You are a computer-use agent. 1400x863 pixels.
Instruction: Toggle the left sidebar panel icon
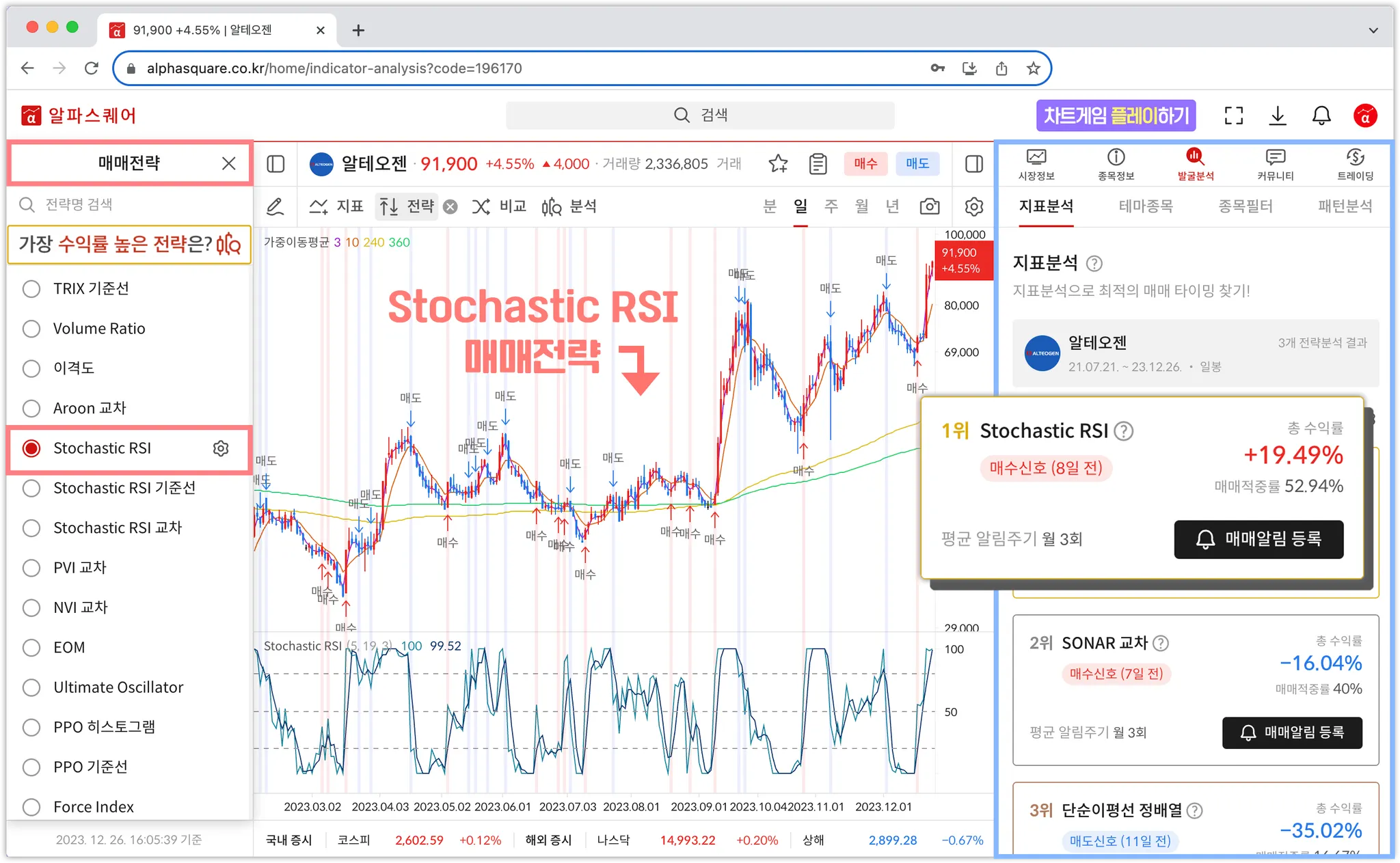pyautogui.click(x=275, y=164)
